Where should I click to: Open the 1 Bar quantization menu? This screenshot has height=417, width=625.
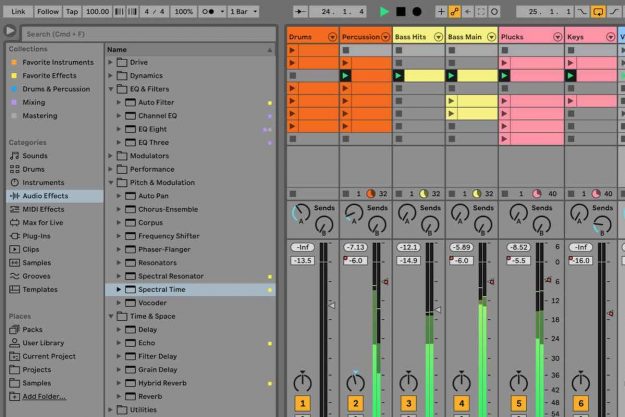click(243, 12)
